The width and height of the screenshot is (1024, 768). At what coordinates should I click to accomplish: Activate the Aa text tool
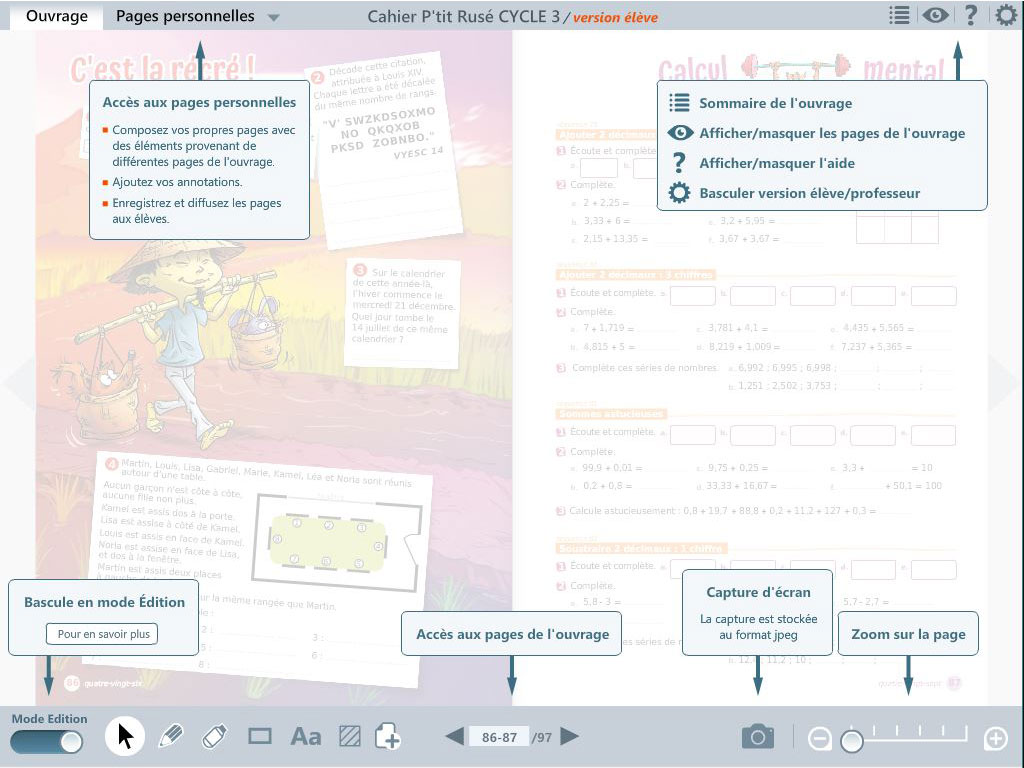click(305, 737)
